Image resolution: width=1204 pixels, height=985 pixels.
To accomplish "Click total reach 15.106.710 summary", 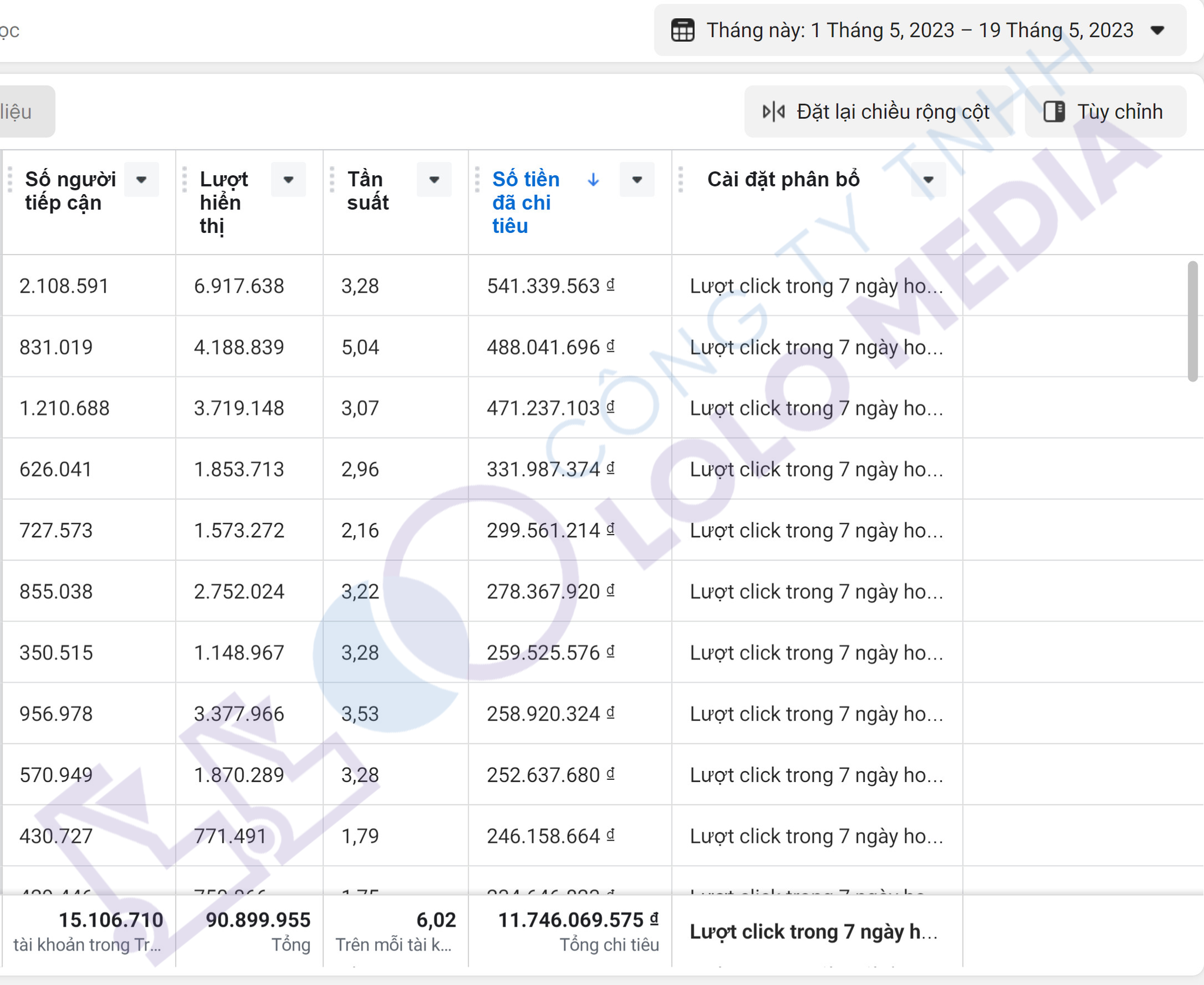I will [x=111, y=920].
